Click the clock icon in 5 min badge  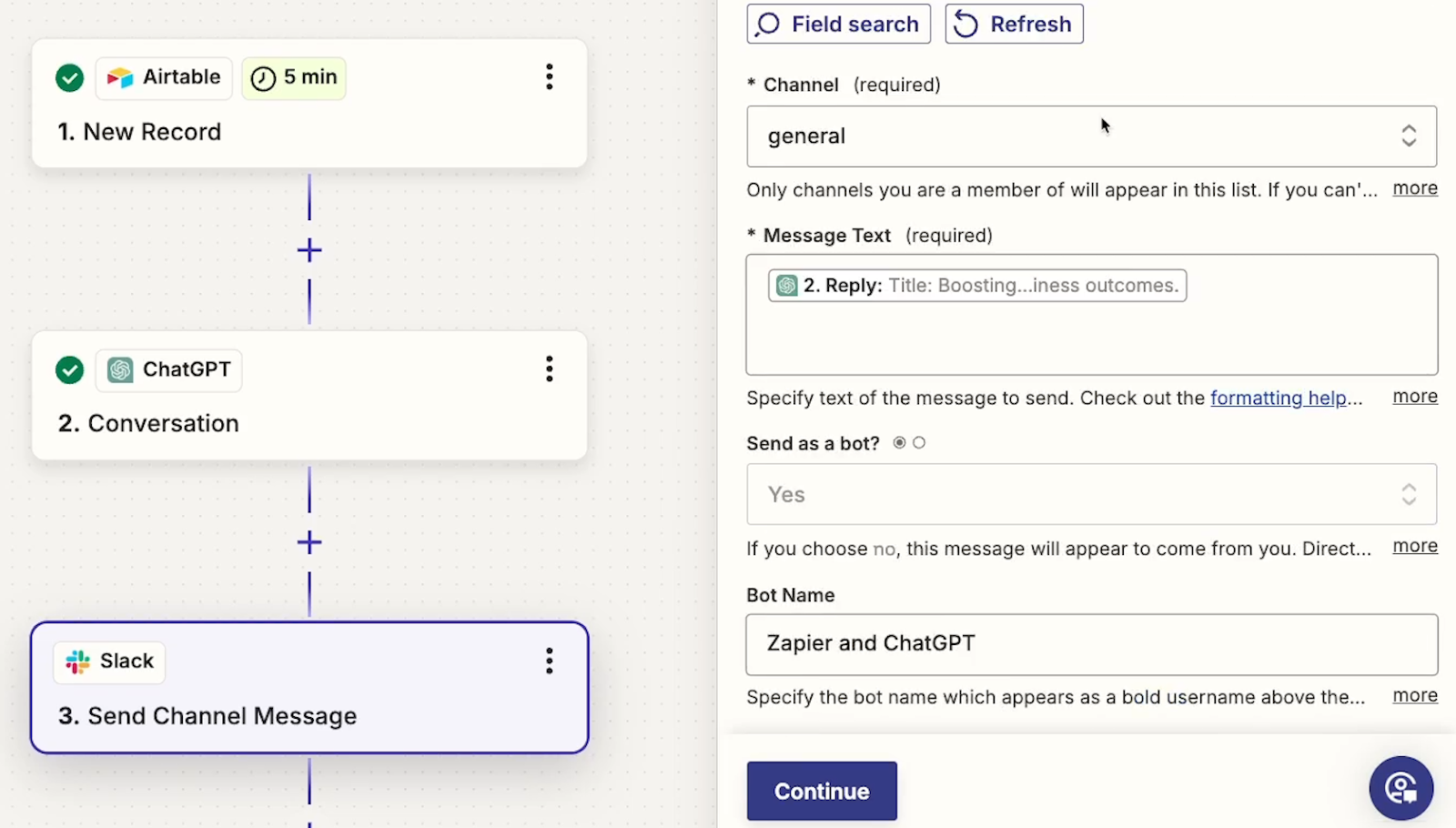[x=263, y=78]
